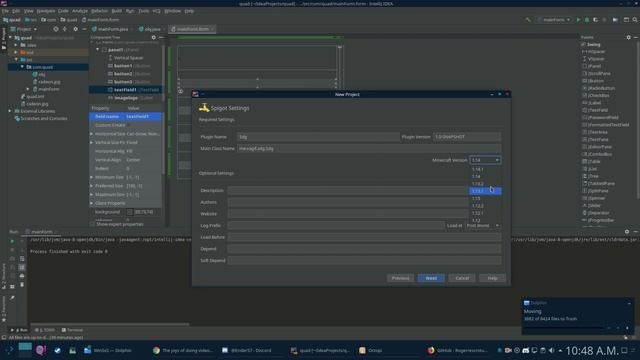Click the background color swatch in properties

click(129, 212)
